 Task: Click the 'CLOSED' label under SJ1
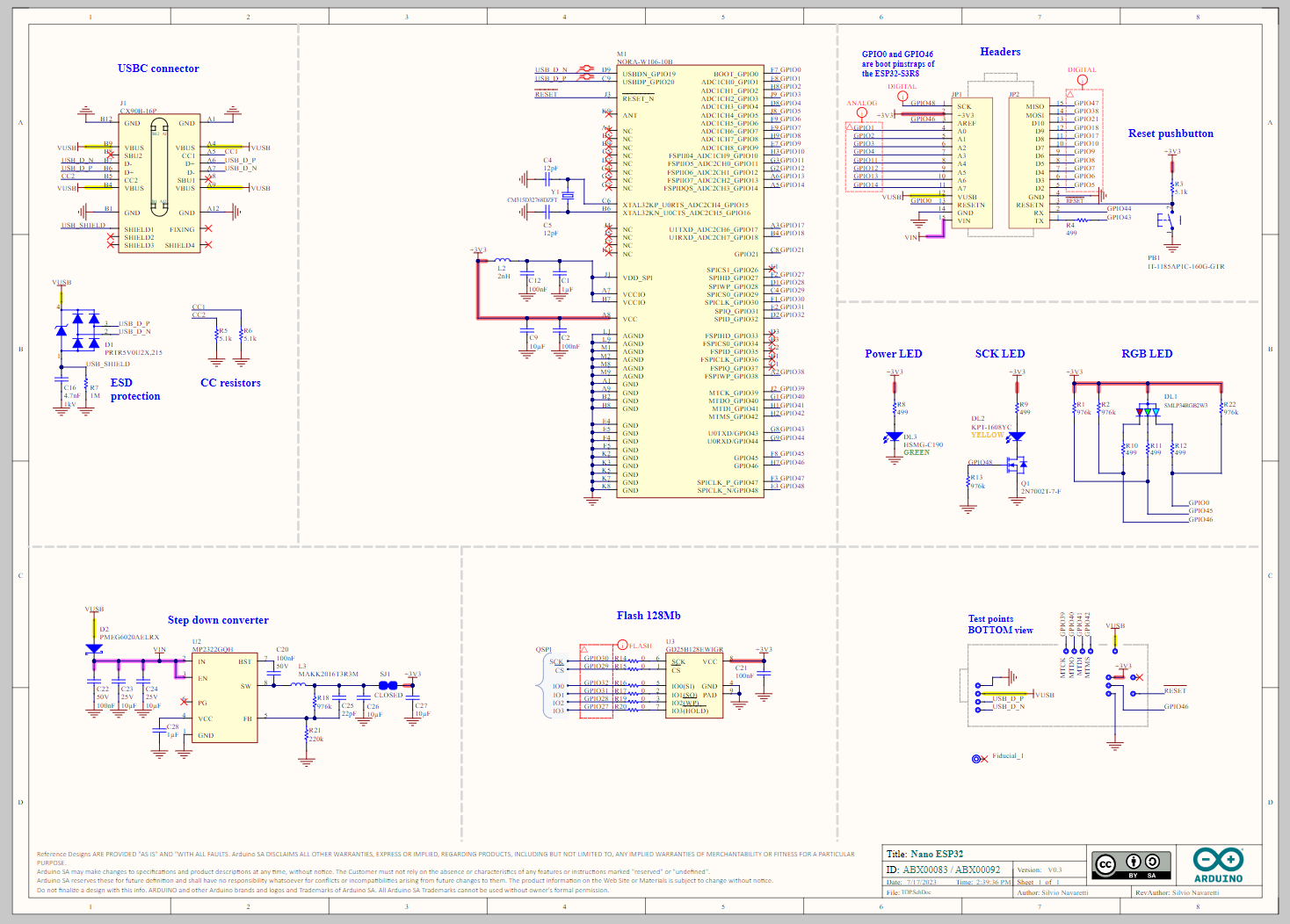click(x=388, y=695)
